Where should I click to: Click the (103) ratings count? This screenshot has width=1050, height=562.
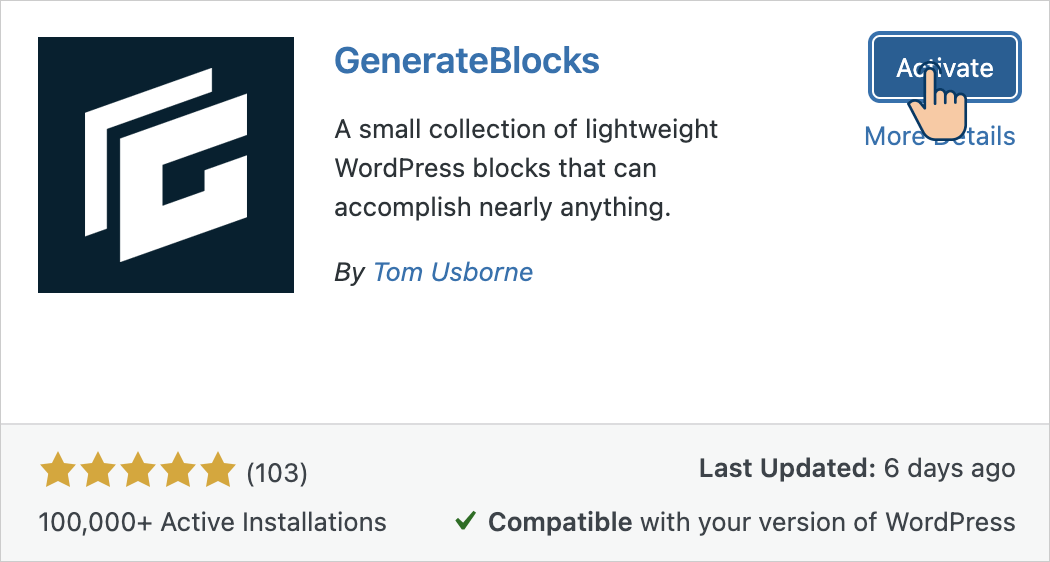click(x=277, y=473)
